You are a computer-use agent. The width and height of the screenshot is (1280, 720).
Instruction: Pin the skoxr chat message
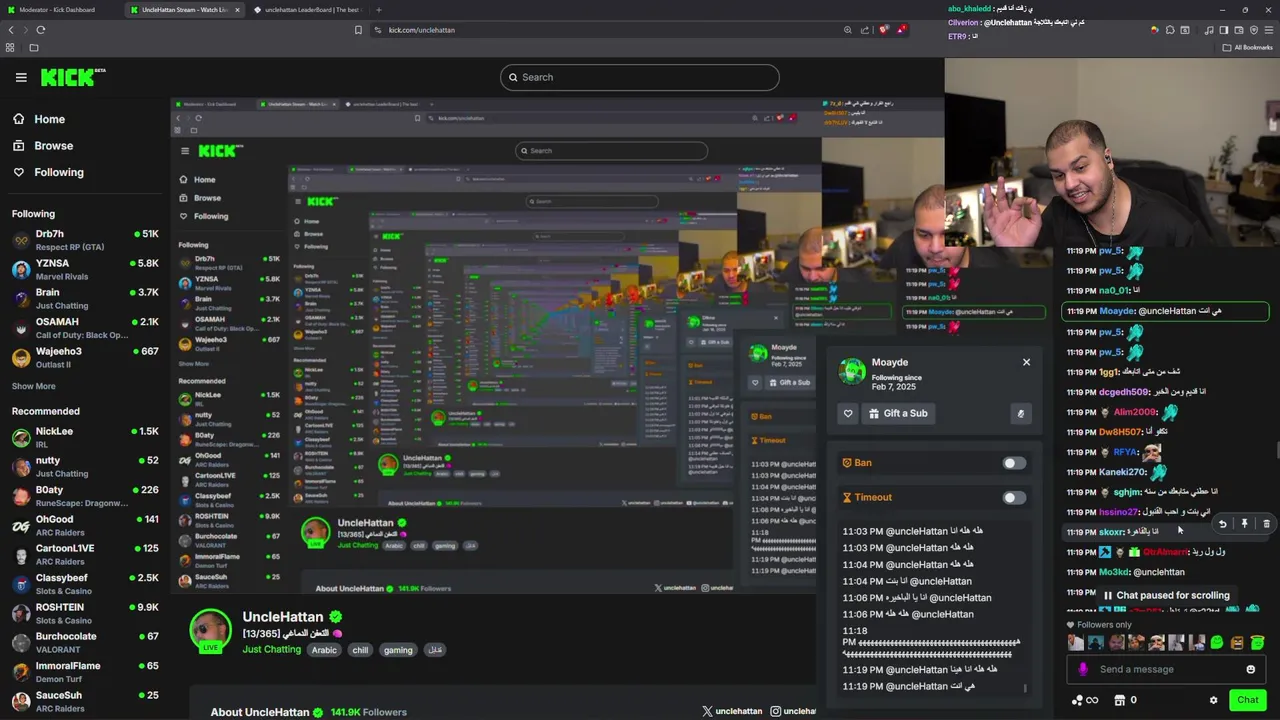pos(1244,524)
